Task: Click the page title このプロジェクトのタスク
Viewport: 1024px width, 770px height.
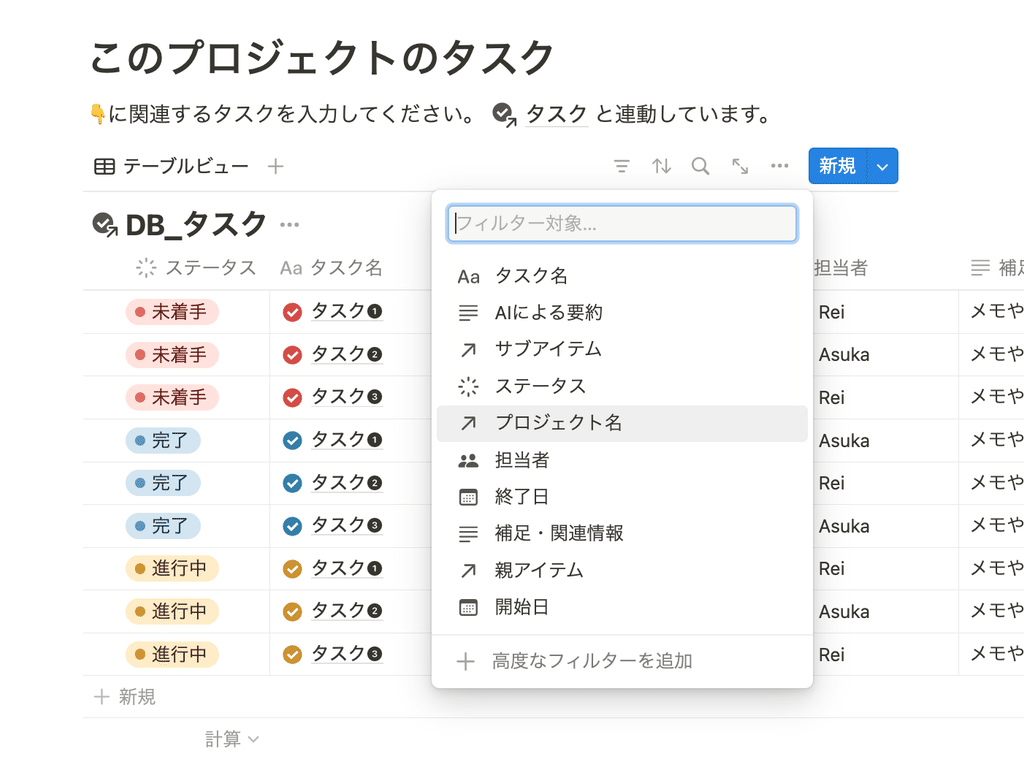Action: click(321, 57)
